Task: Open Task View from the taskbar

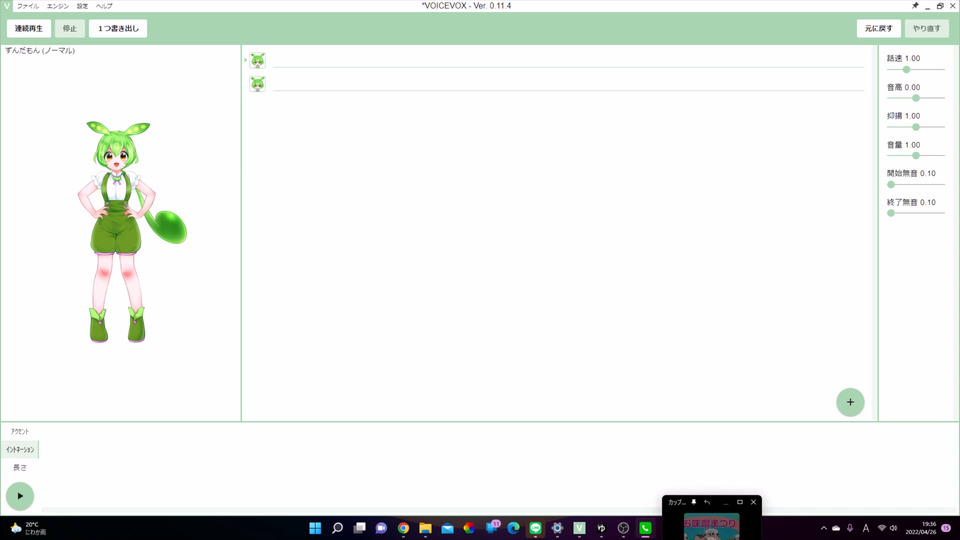Action: click(x=359, y=528)
